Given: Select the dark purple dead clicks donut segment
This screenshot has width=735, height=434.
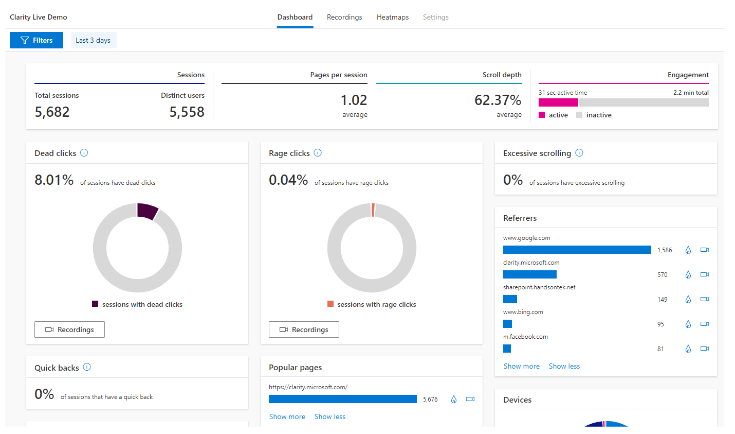Looking at the screenshot, I should coord(147,211).
